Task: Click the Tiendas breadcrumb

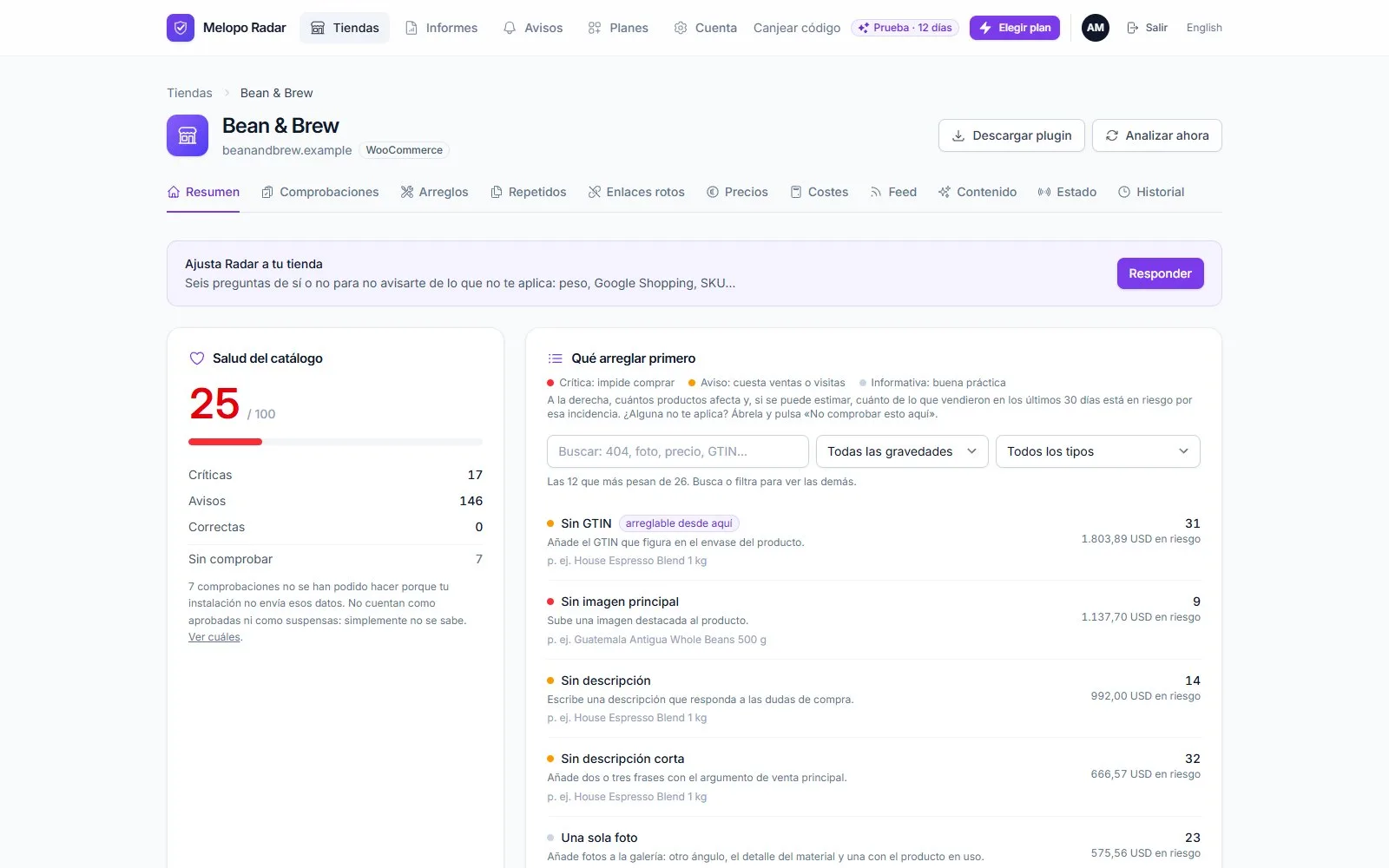Action: coord(189,93)
